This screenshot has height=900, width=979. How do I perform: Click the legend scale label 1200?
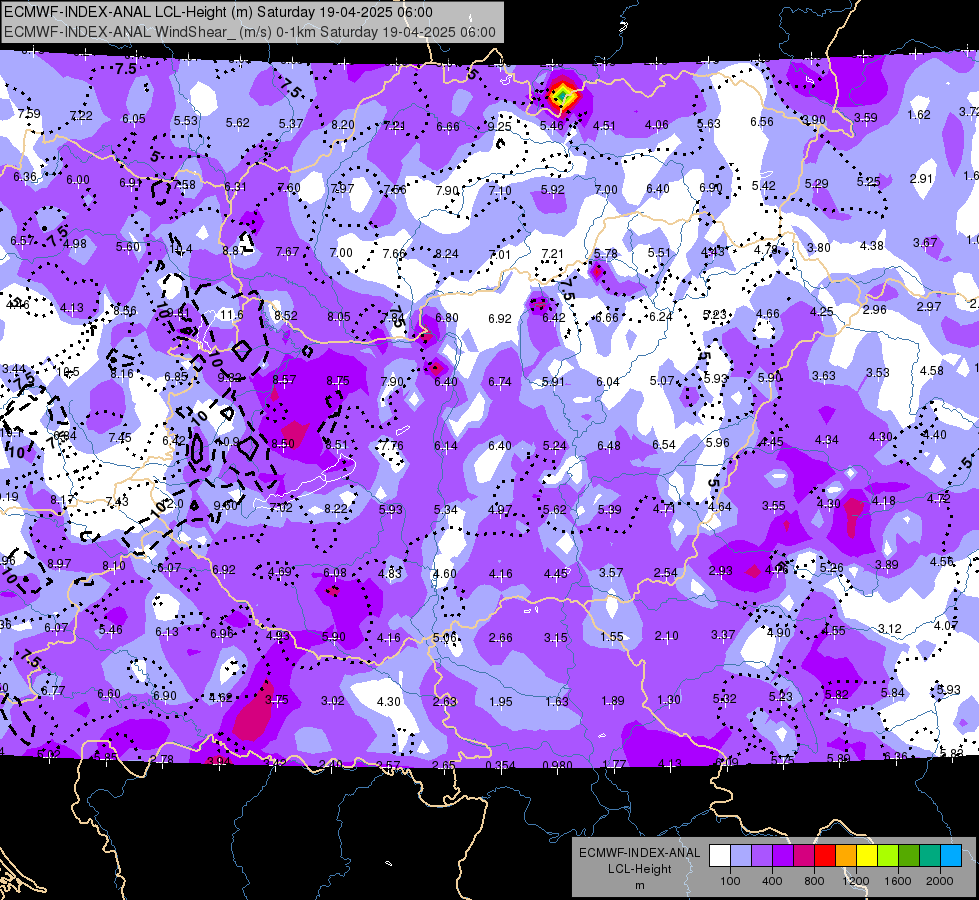855,881
